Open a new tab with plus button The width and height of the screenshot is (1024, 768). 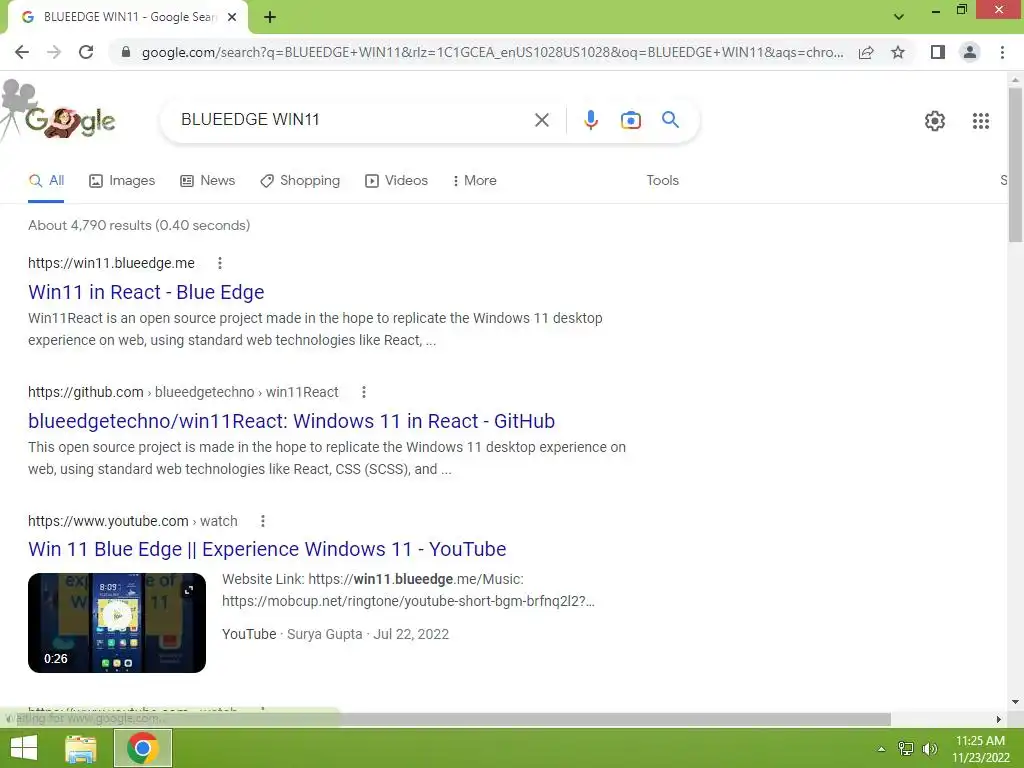tap(270, 18)
